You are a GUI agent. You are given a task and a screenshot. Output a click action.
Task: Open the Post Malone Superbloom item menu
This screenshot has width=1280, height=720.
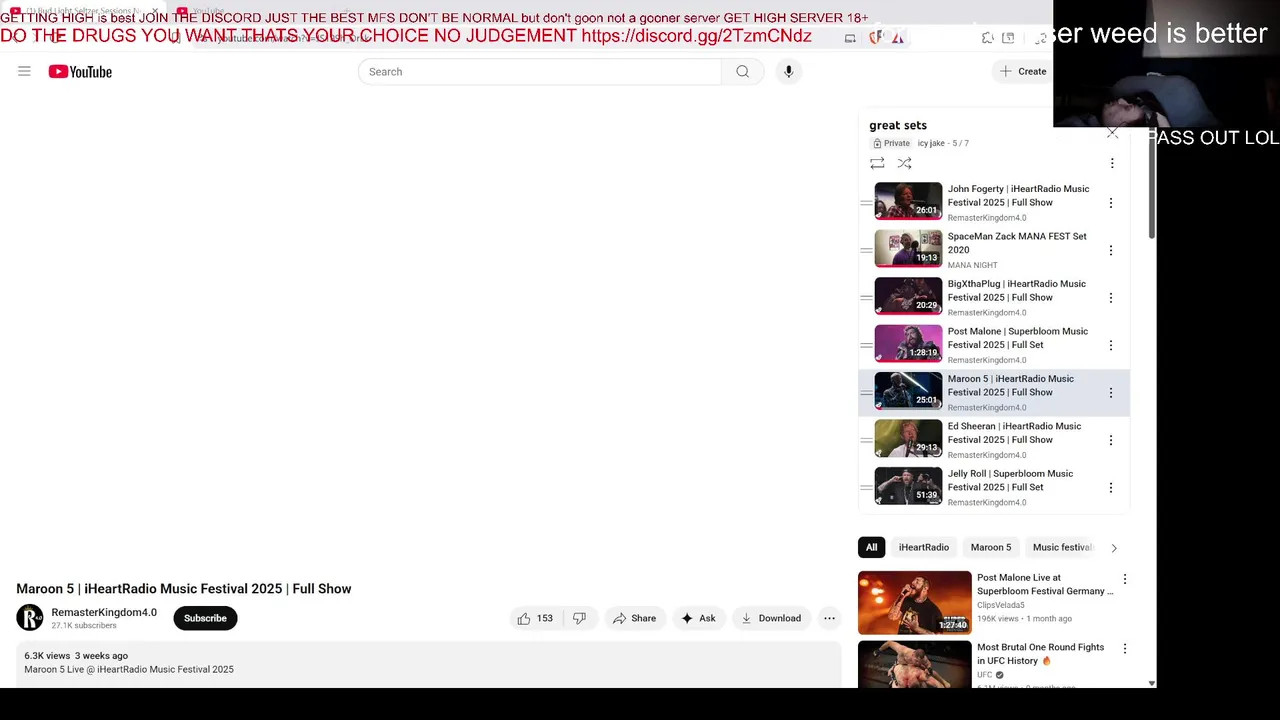pyautogui.click(x=1110, y=345)
